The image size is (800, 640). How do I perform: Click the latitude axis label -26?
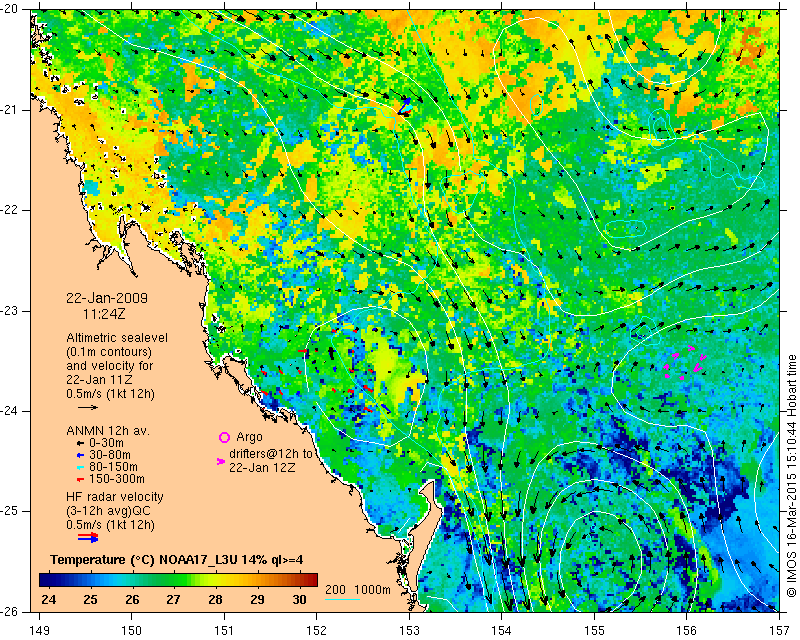pyautogui.click(x=10, y=611)
